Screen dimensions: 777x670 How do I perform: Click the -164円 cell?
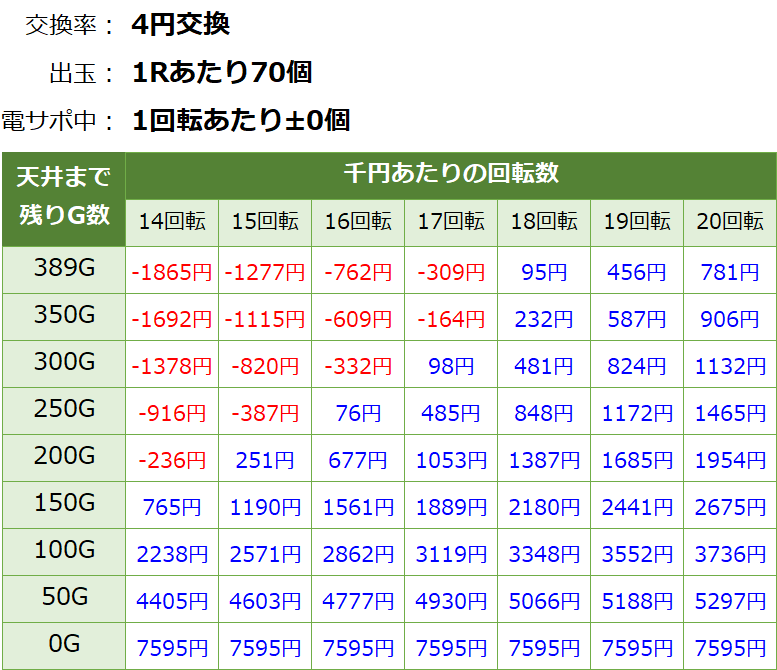451,317
